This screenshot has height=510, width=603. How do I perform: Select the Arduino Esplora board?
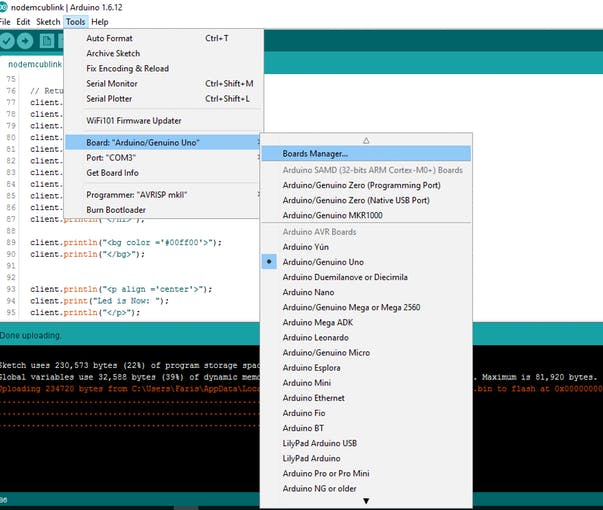[x=366, y=368]
